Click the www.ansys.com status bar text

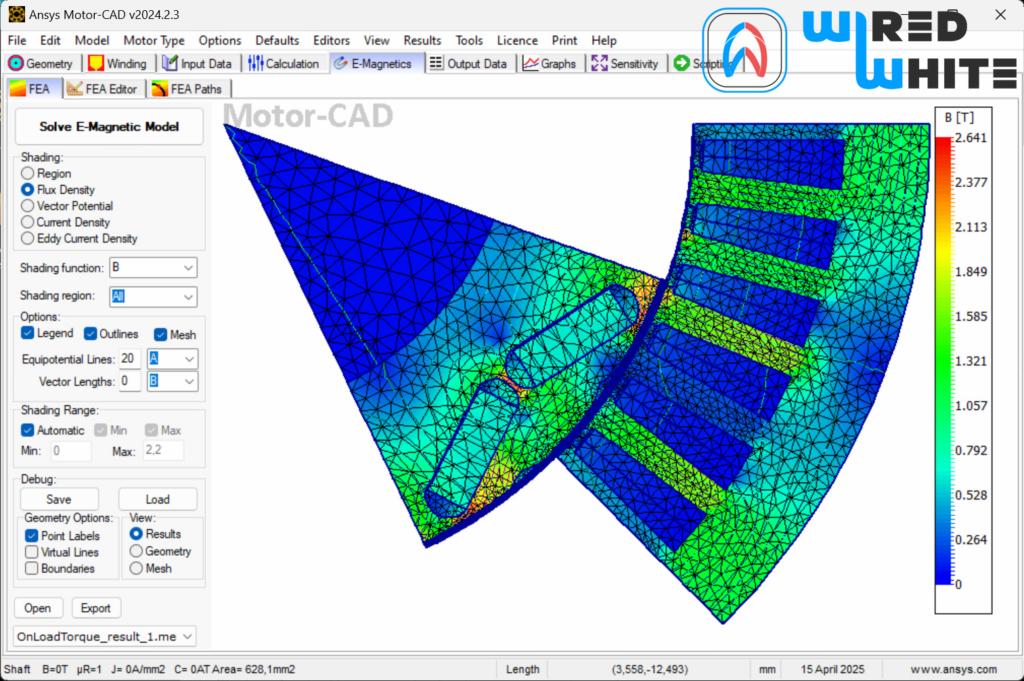[953, 669]
